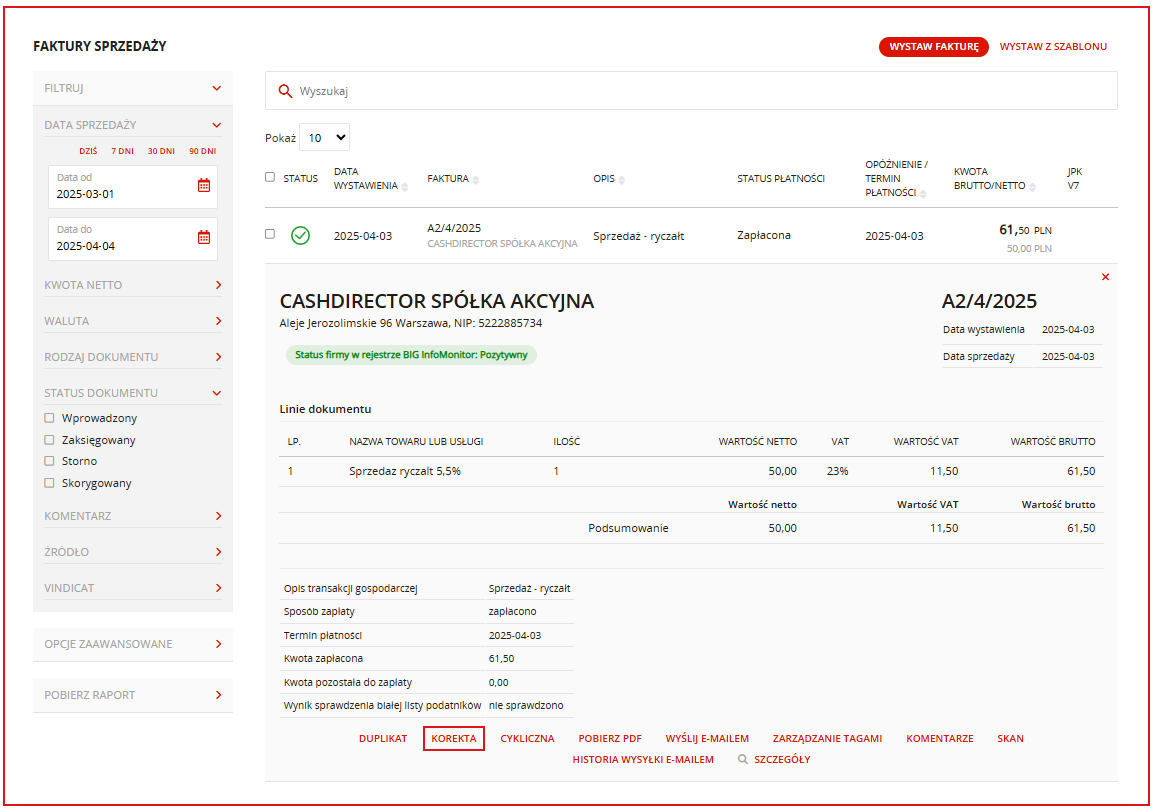Select the 30 dni date range
Image resolution: width=1154 pixels, height=812 pixels.
[161, 151]
